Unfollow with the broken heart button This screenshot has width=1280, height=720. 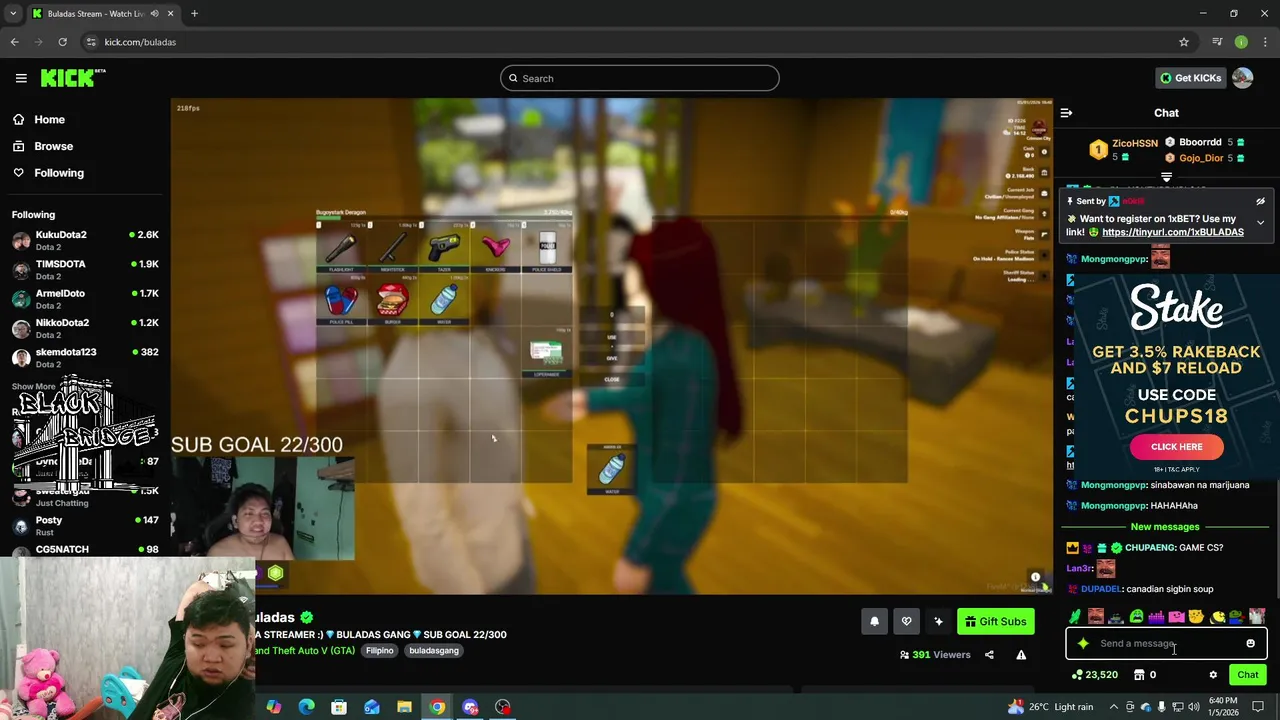click(906, 622)
